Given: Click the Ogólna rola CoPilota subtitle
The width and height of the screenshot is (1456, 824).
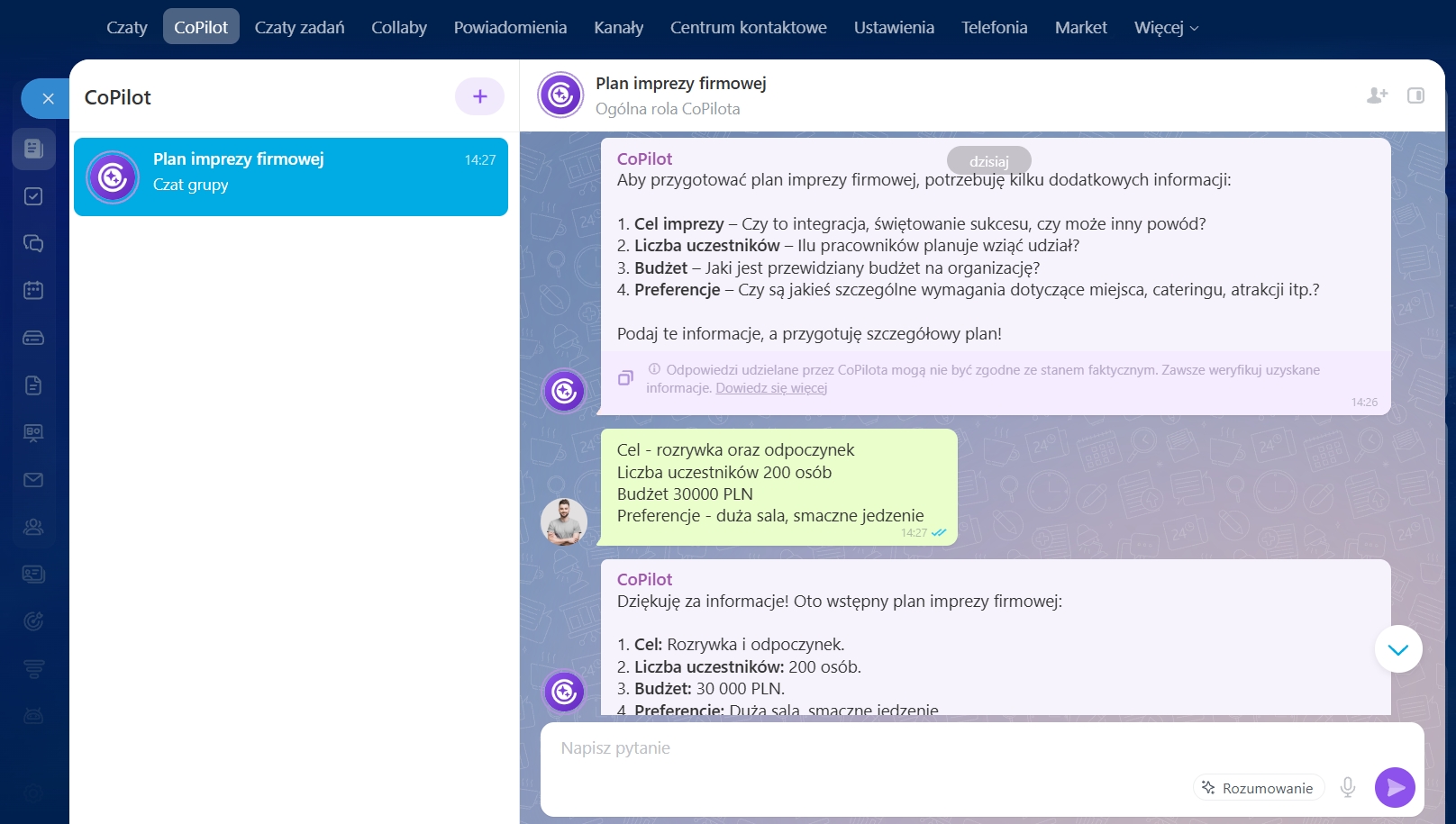Looking at the screenshot, I should point(668,109).
